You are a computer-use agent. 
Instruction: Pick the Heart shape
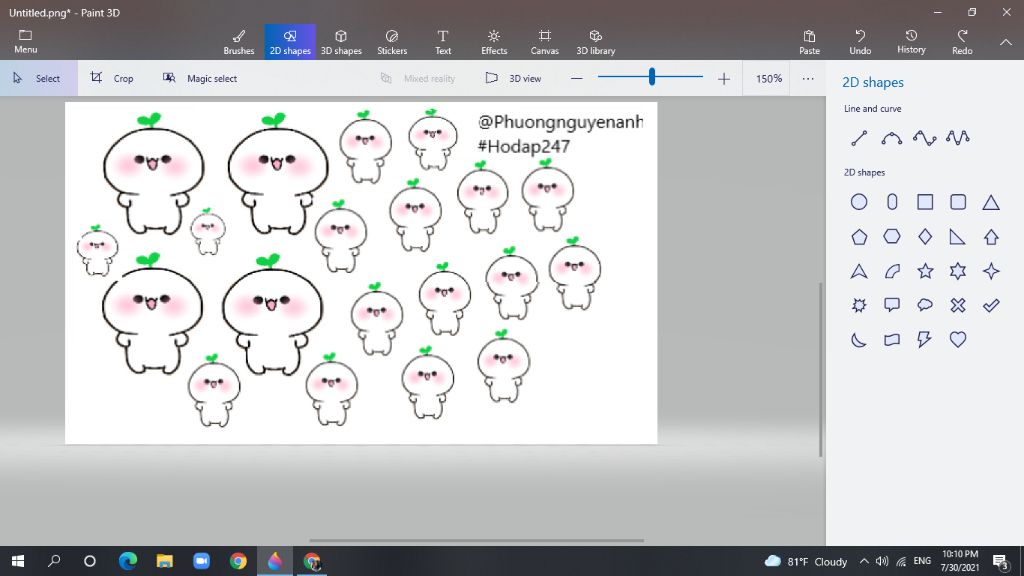(958, 340)
